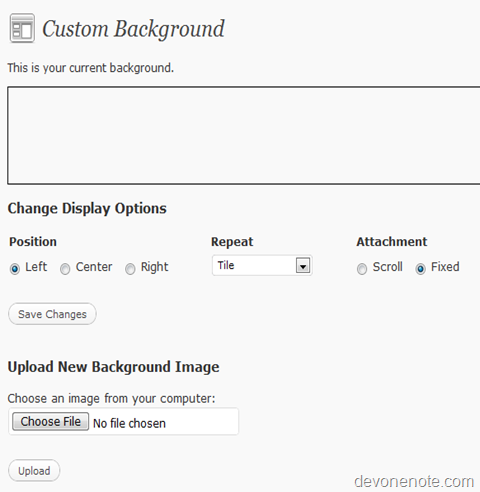Click the Custom Background page icon
Image resolution: width=480 pixels, height=492 pixels.
pyautogui.click(x=22, y=28)
